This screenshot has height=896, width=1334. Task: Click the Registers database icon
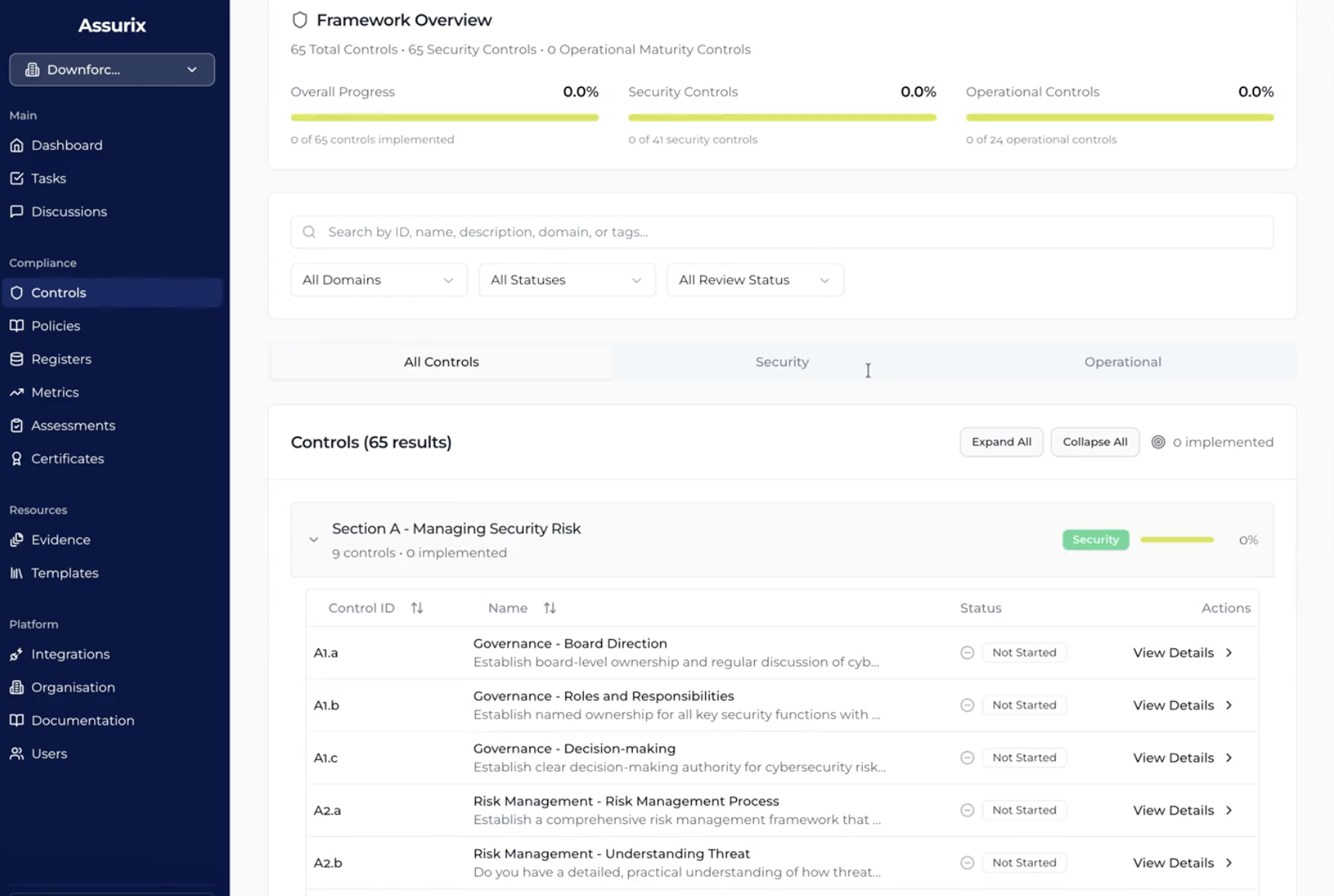pos(16,359)
